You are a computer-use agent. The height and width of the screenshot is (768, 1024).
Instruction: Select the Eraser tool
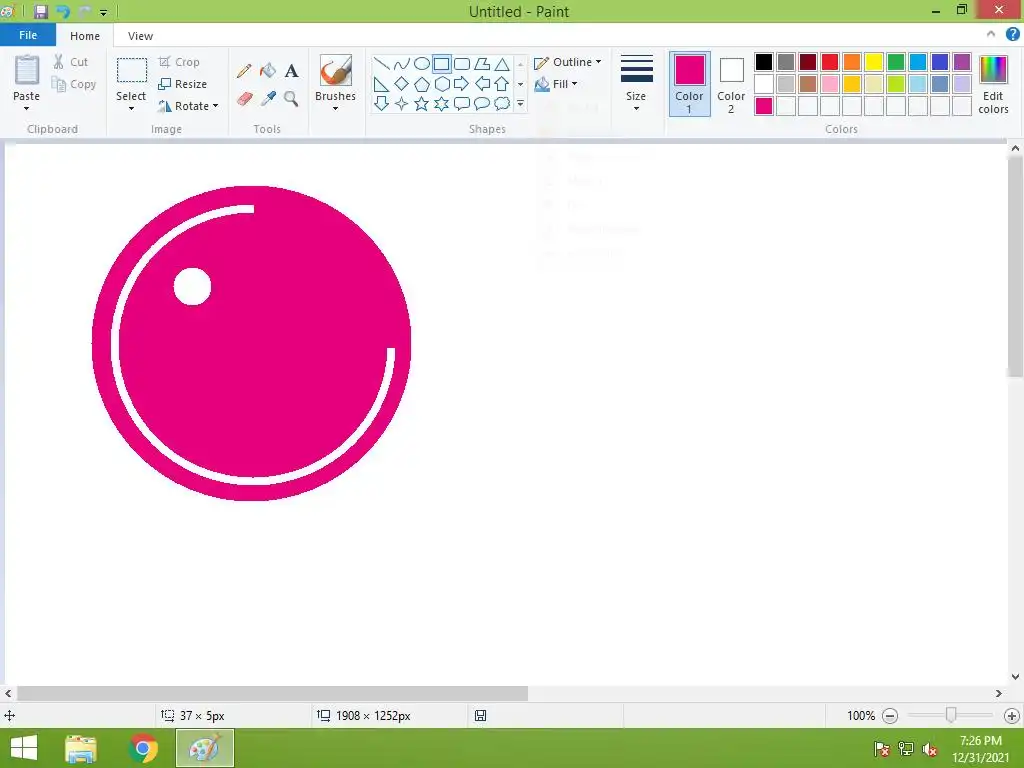click(244, 99)
